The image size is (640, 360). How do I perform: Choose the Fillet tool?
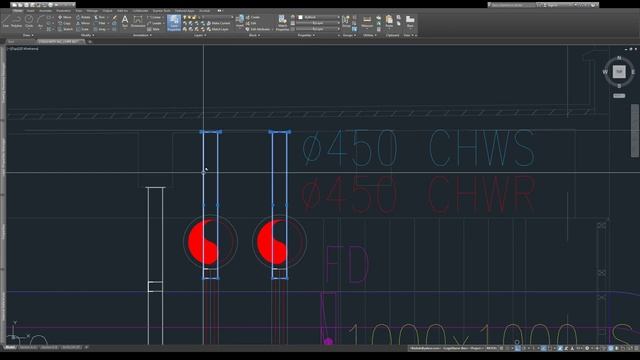100,23
